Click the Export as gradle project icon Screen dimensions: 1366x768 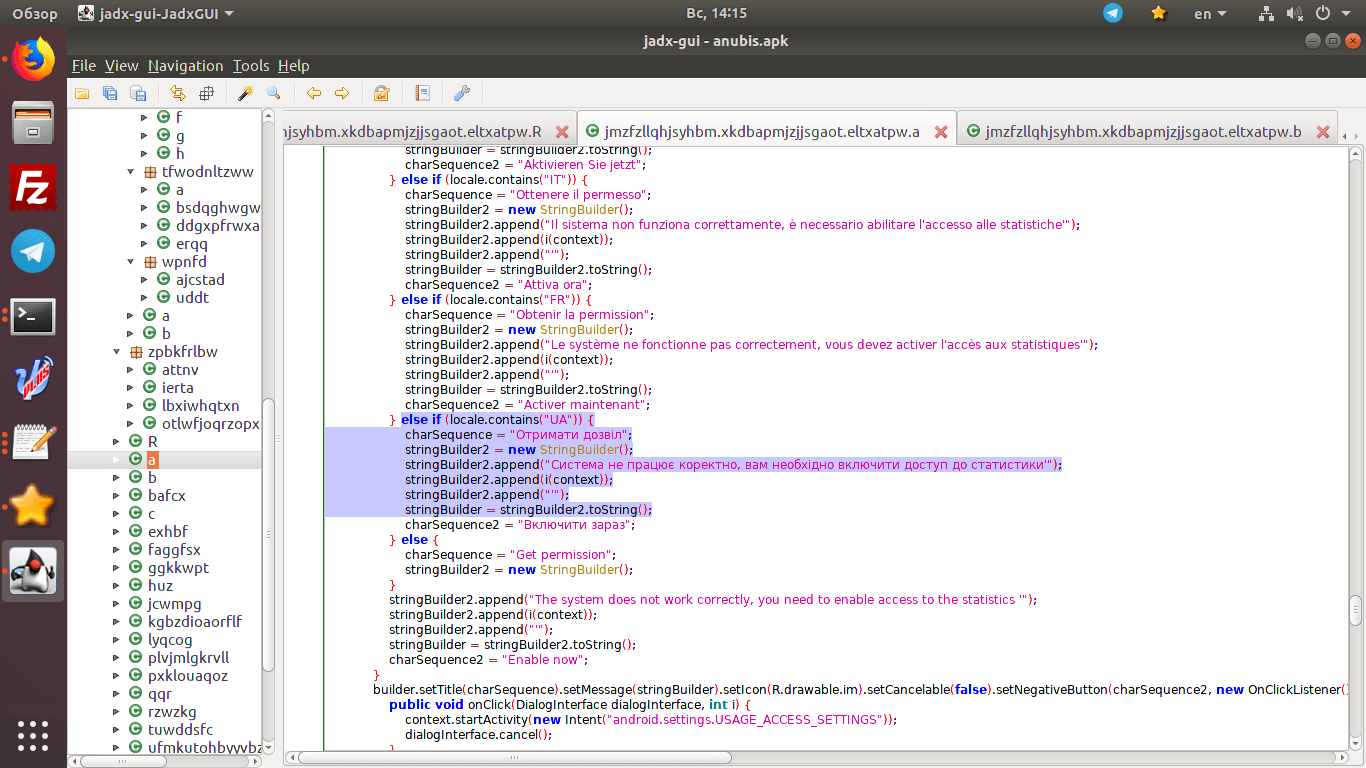[x=137, y=93]
